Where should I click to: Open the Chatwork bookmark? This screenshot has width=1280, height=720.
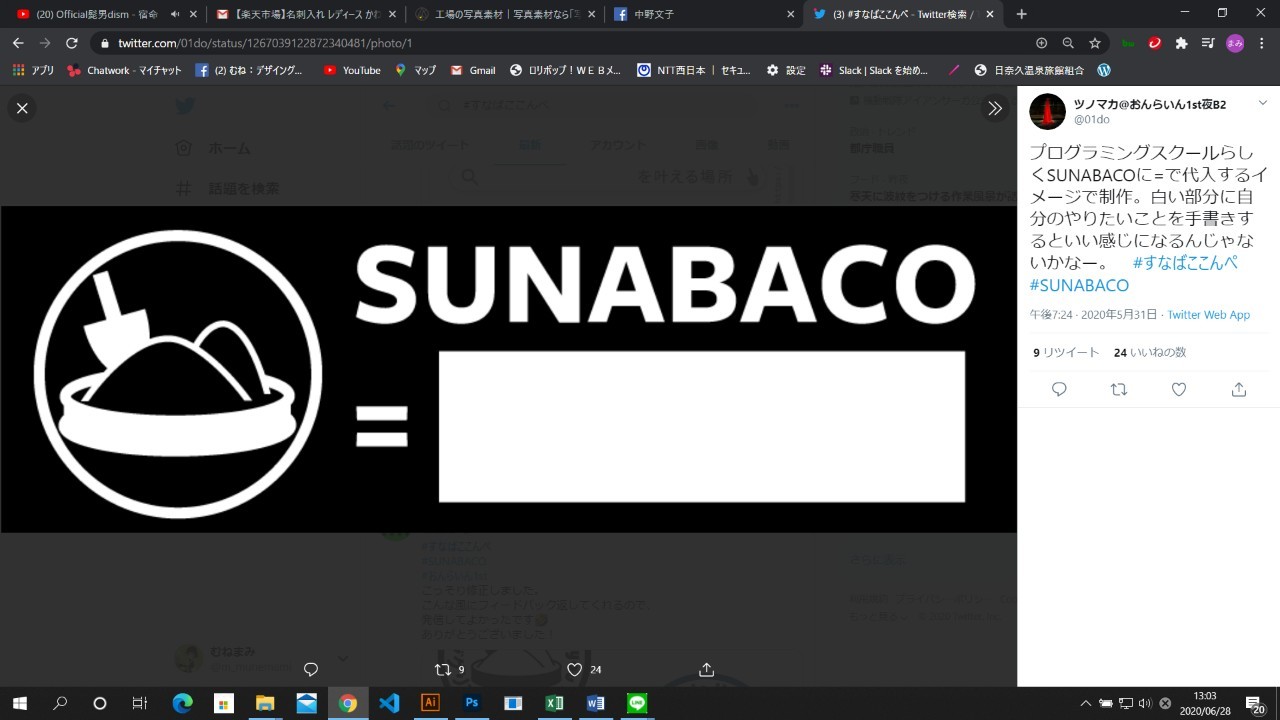pos(124,70)
